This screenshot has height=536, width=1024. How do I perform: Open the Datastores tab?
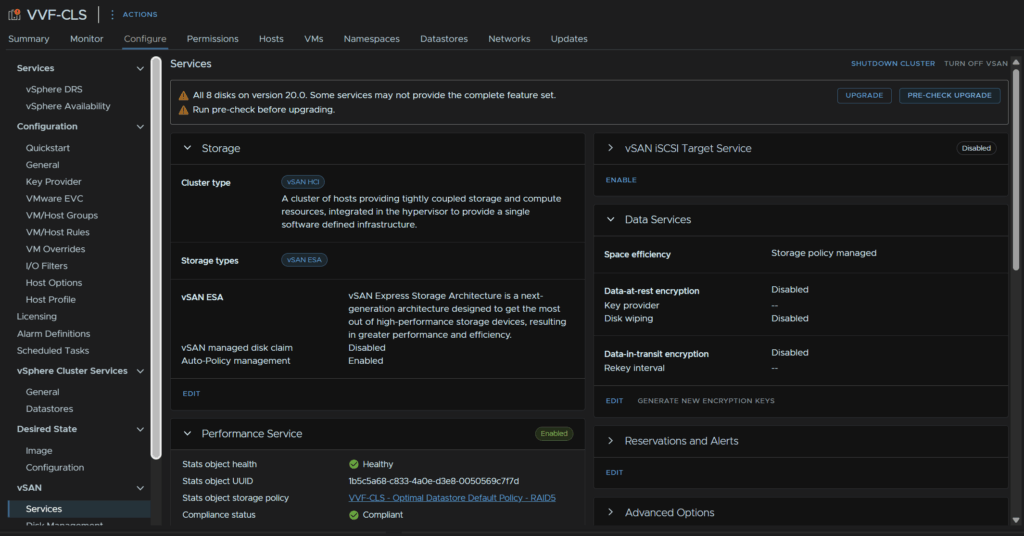(444, 39)
